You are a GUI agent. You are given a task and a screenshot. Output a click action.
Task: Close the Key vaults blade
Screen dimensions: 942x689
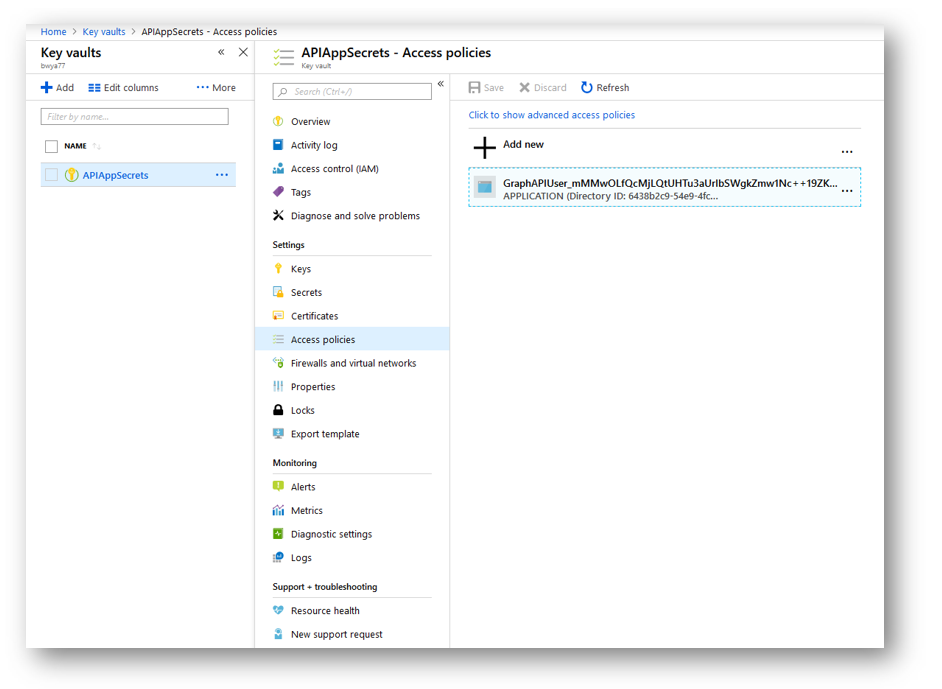pos(243,52)
